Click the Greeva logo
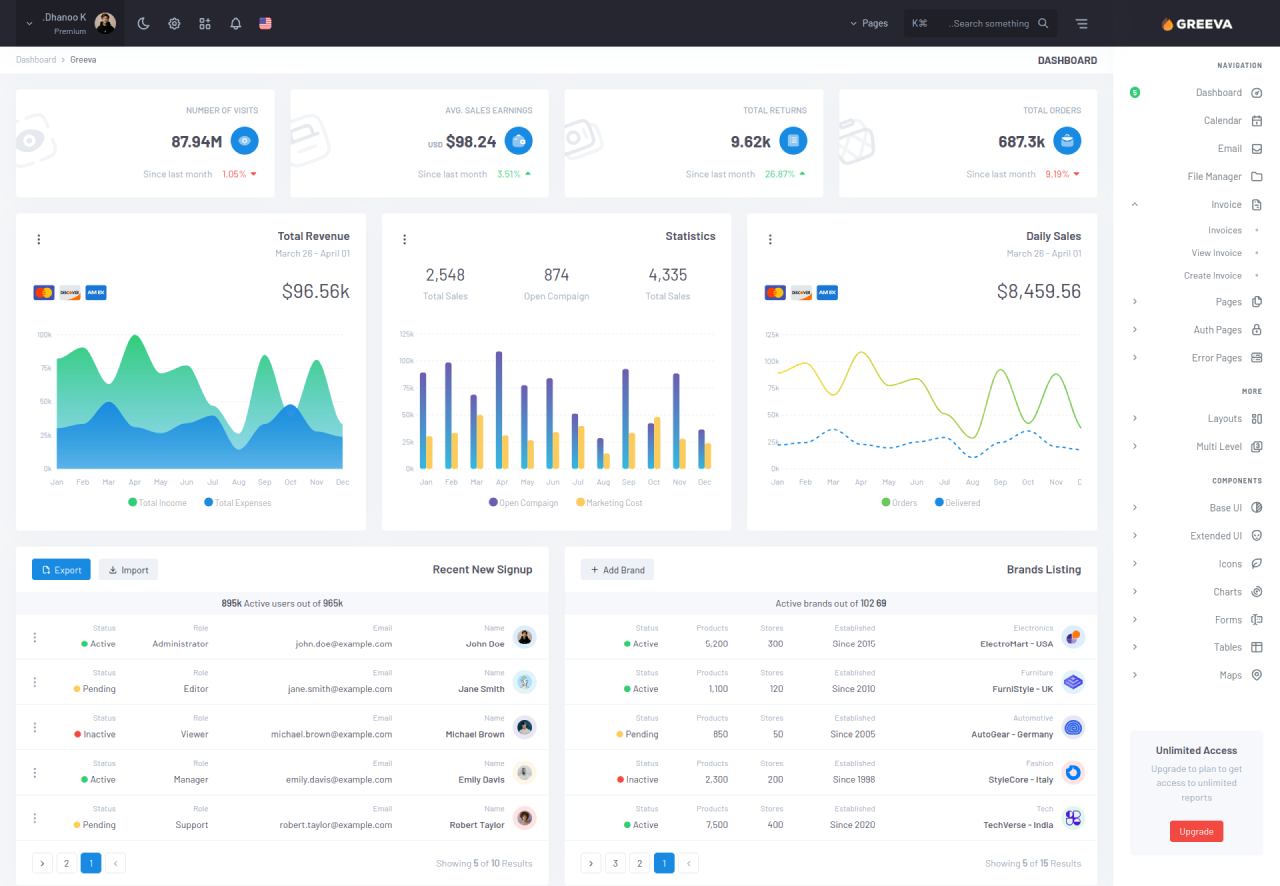1280x886 pixels. click(1197, 24)
